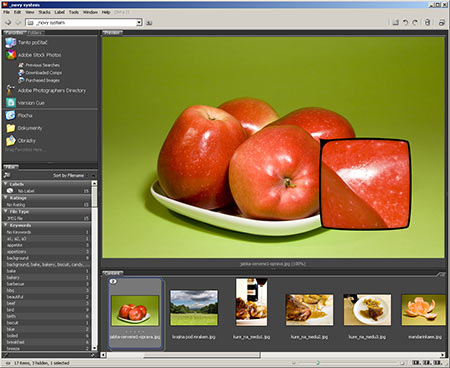Select the Content panel tab
The width and height of the screenshot is (450, 368).
113,273
